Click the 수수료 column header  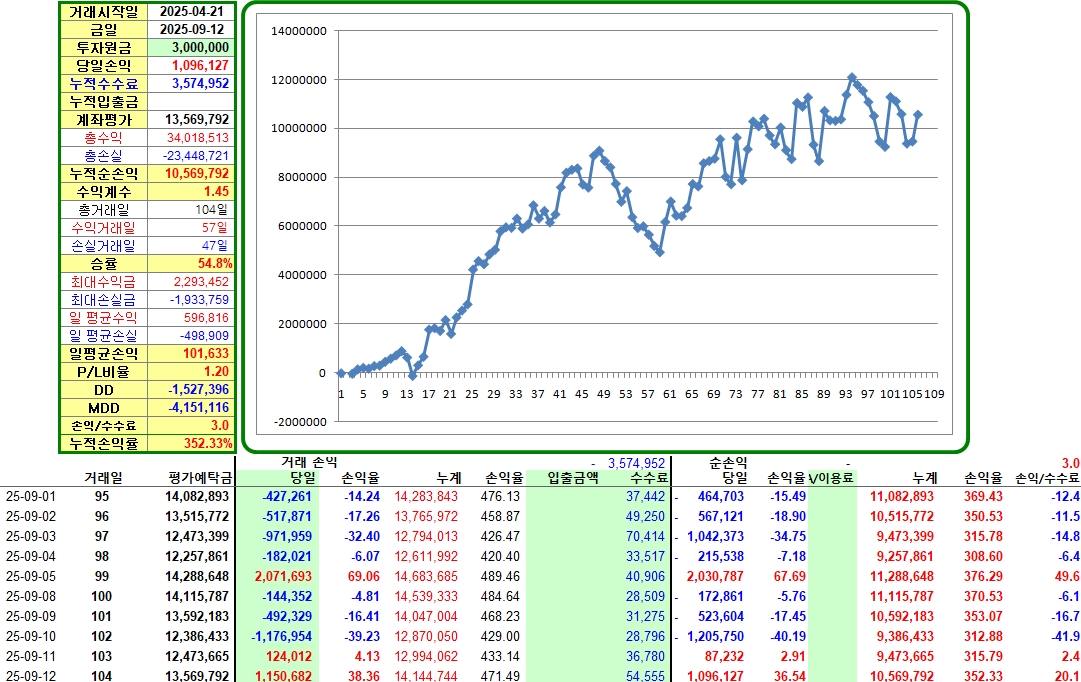click(x=649, y=478)
